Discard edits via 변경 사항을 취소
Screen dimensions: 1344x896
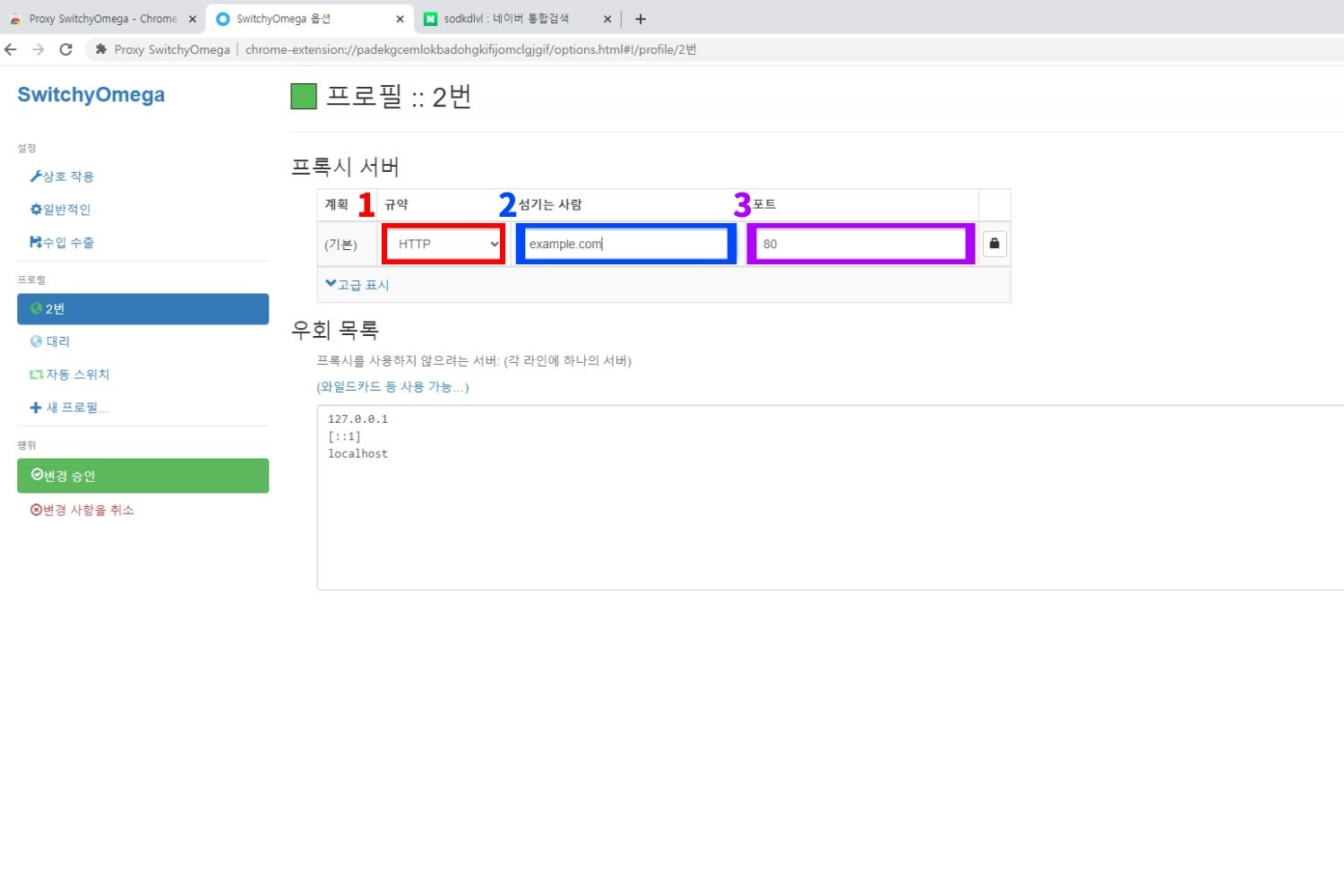click(x=82, y=510)
